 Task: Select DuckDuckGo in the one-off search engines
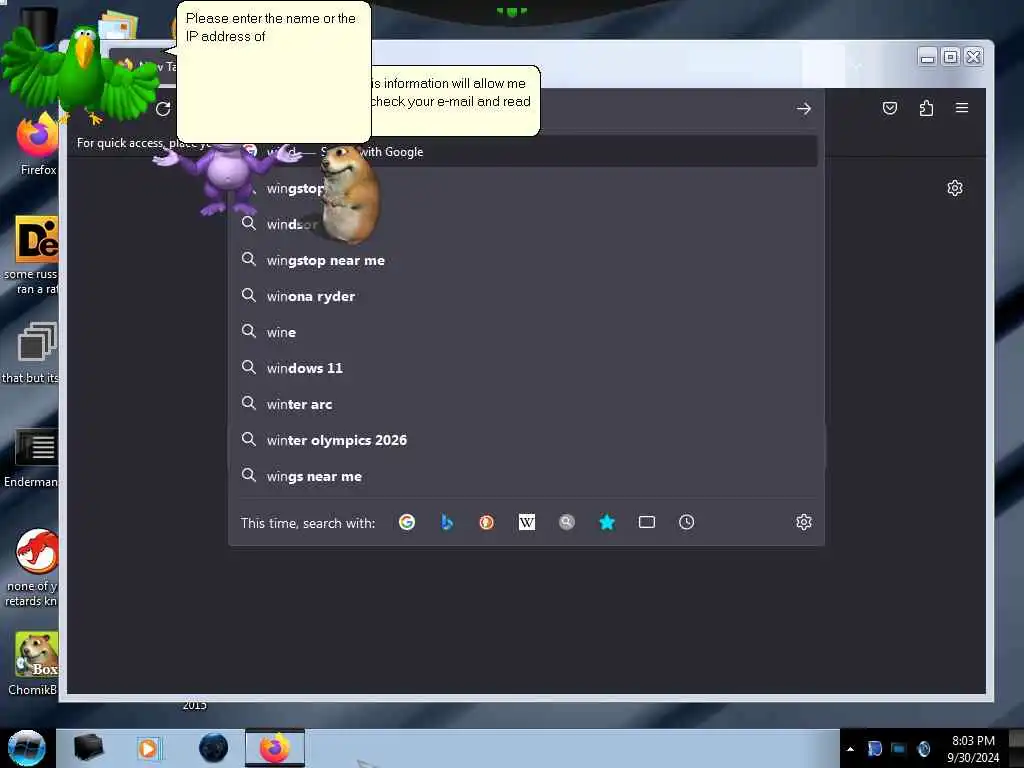tap(487, 522)
